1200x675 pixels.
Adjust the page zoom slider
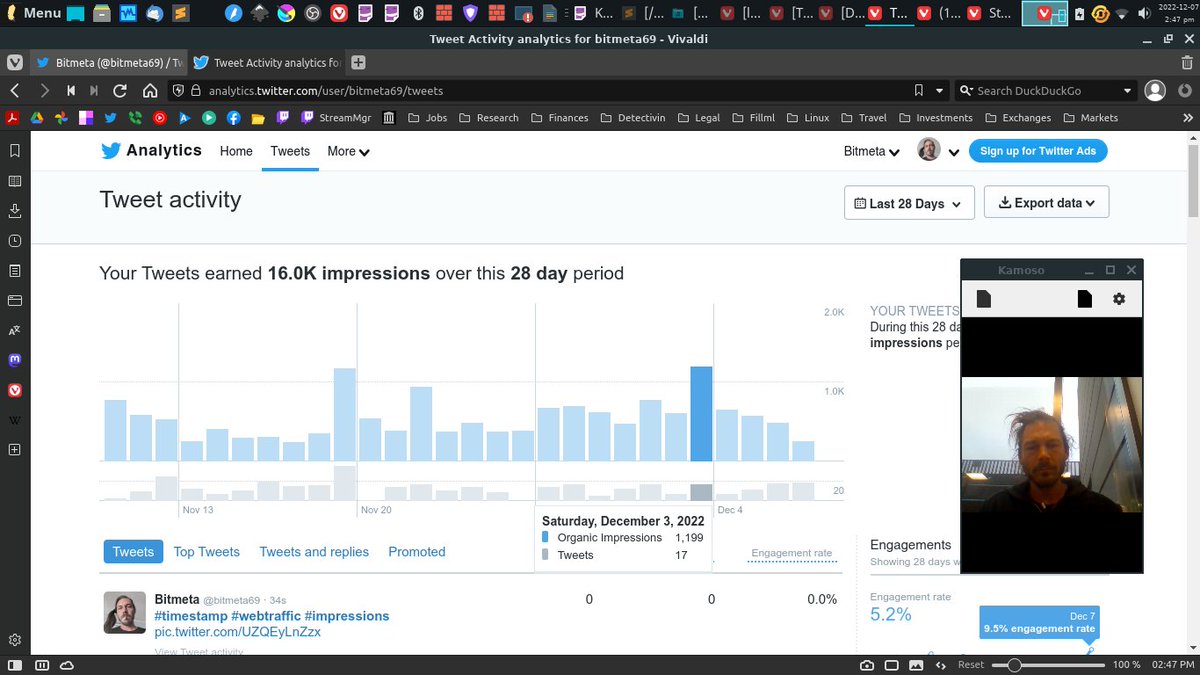tap(1047, 665)
